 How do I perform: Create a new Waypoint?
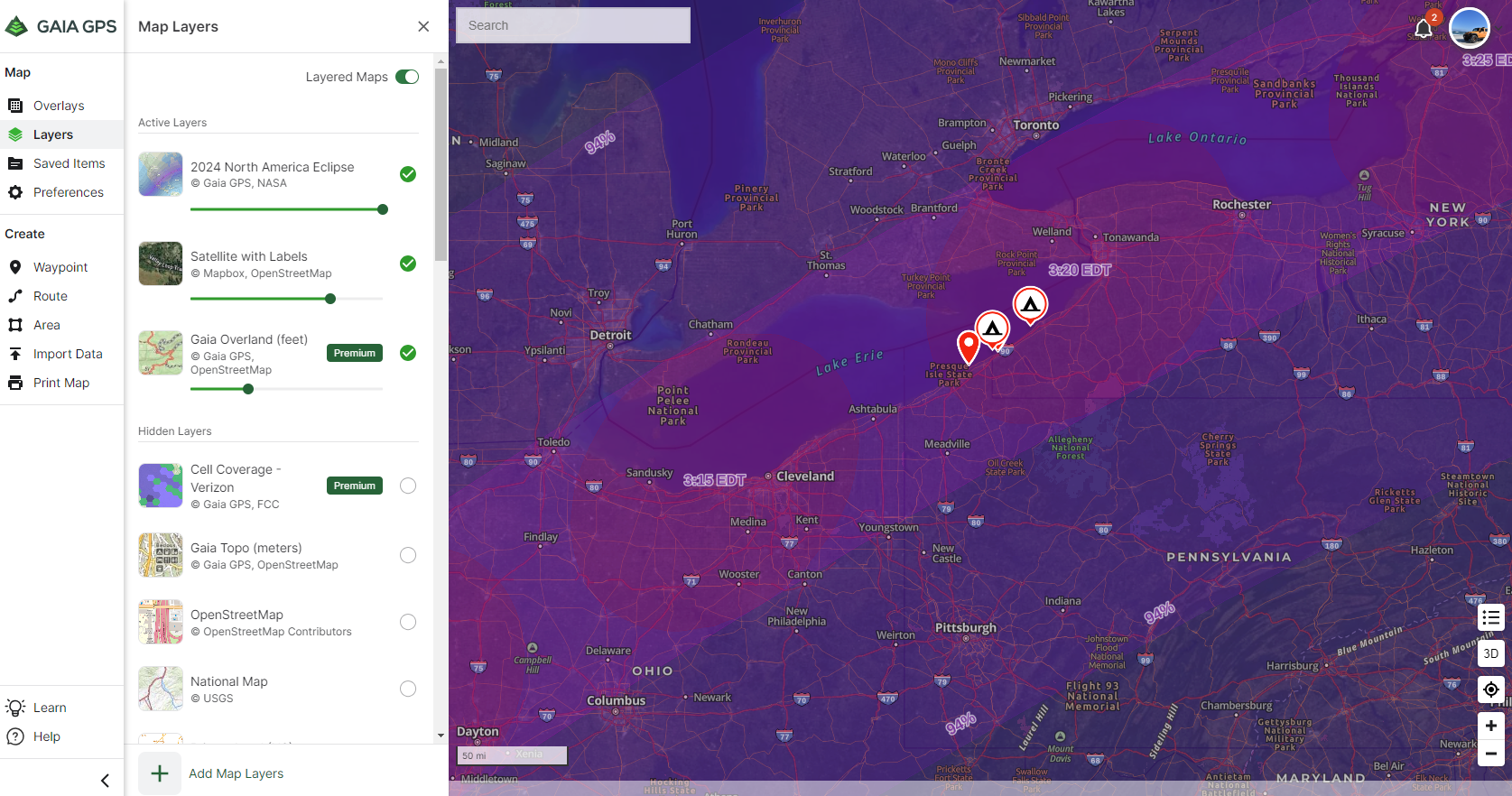click(61, 267)
